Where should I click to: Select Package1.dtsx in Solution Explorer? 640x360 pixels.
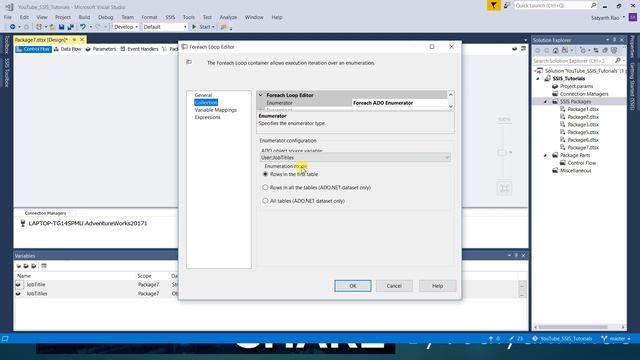coord(583,109)
